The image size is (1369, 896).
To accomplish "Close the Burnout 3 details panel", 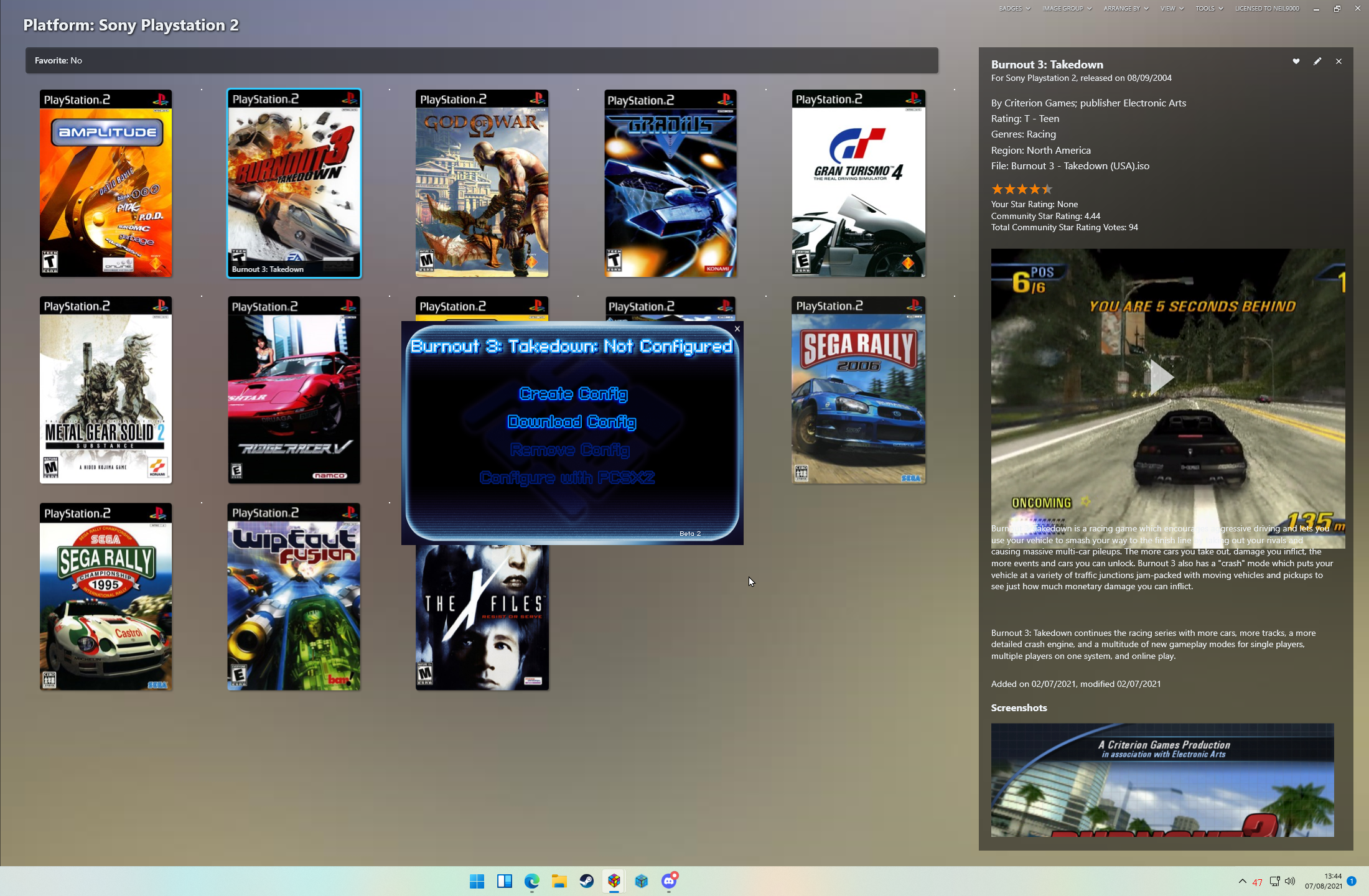I will [x=1339, y=61].
